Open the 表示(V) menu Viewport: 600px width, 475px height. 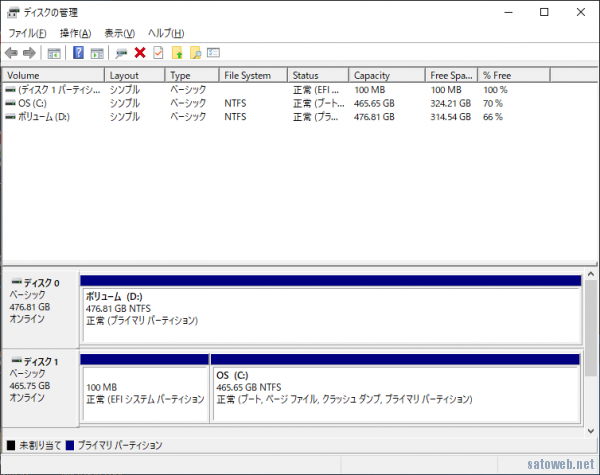pyautogui.click(x=120, y=34)
